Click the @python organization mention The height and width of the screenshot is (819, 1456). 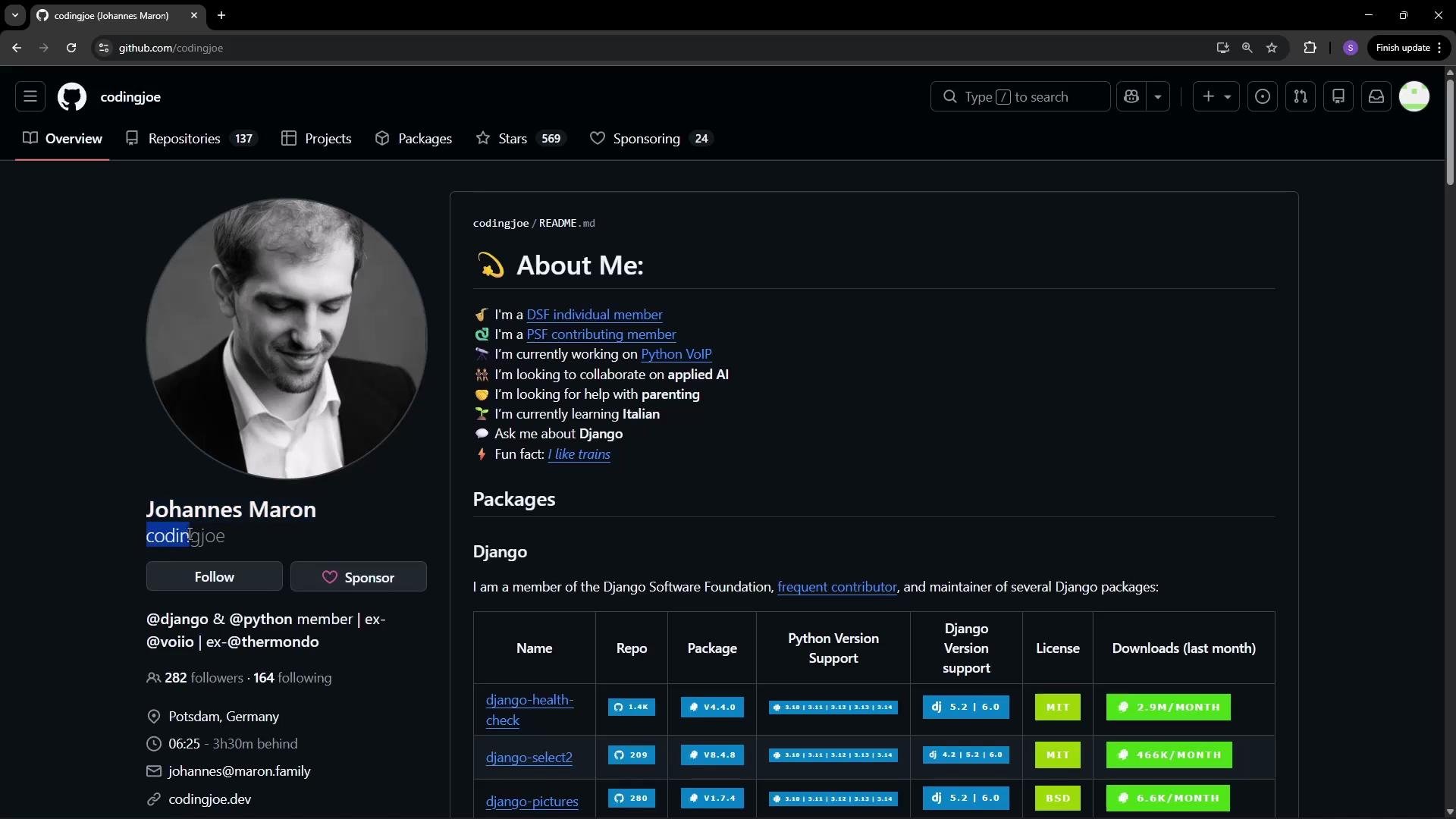(262, 620)
